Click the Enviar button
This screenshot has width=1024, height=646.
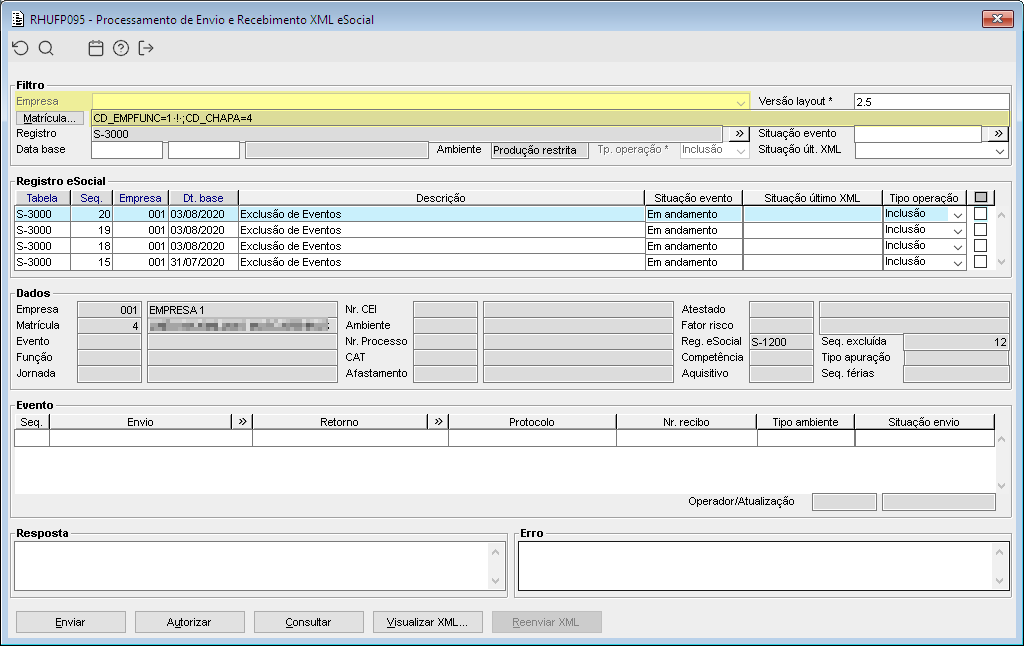[71, 622]
